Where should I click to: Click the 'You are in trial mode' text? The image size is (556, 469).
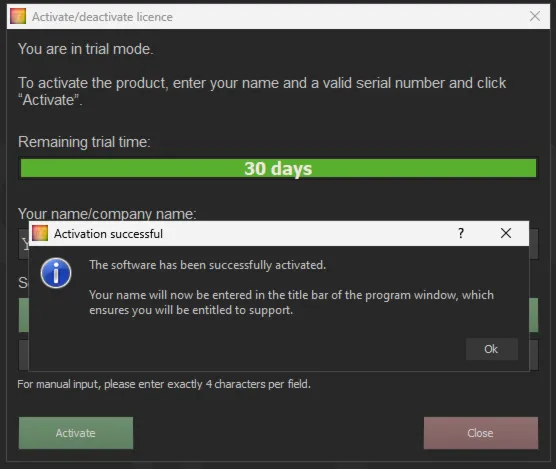coord(85,49)
